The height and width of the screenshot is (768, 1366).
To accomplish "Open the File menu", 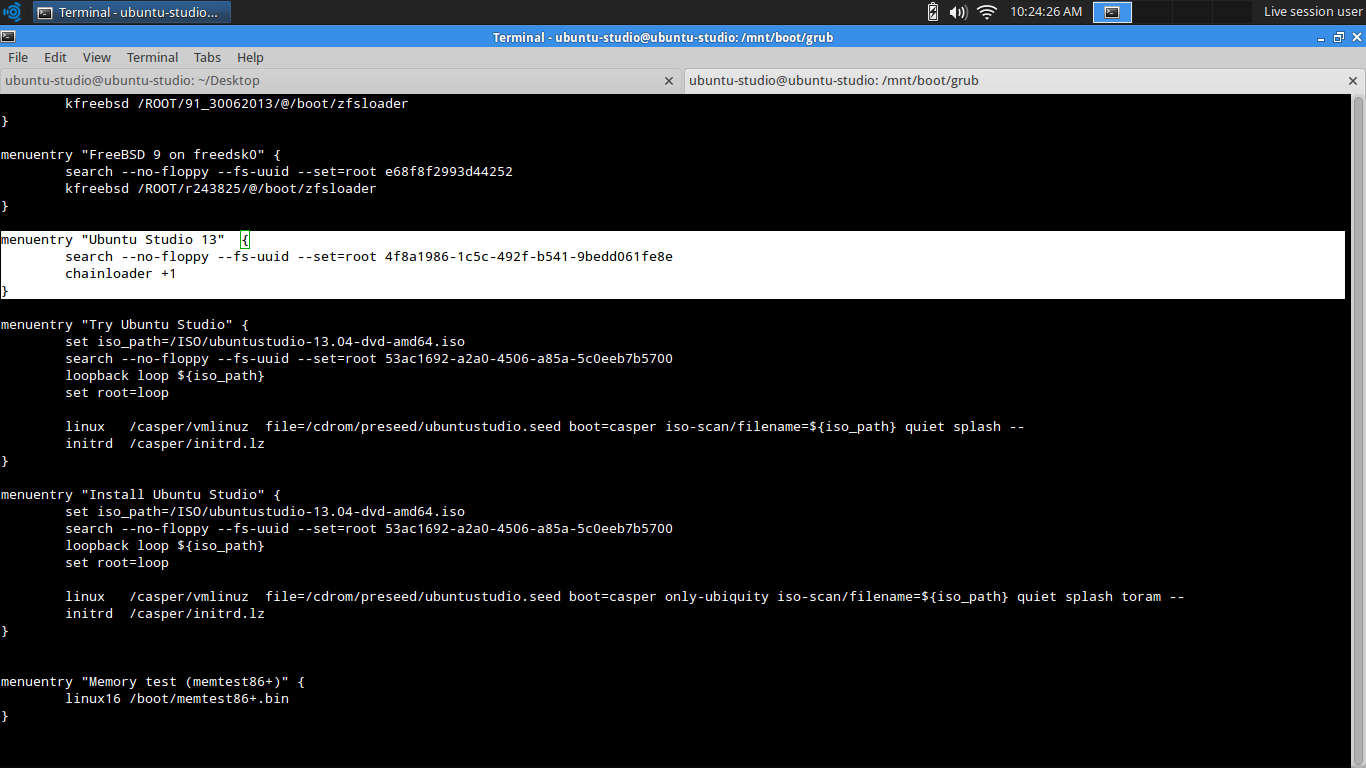I will pos(18,57).
